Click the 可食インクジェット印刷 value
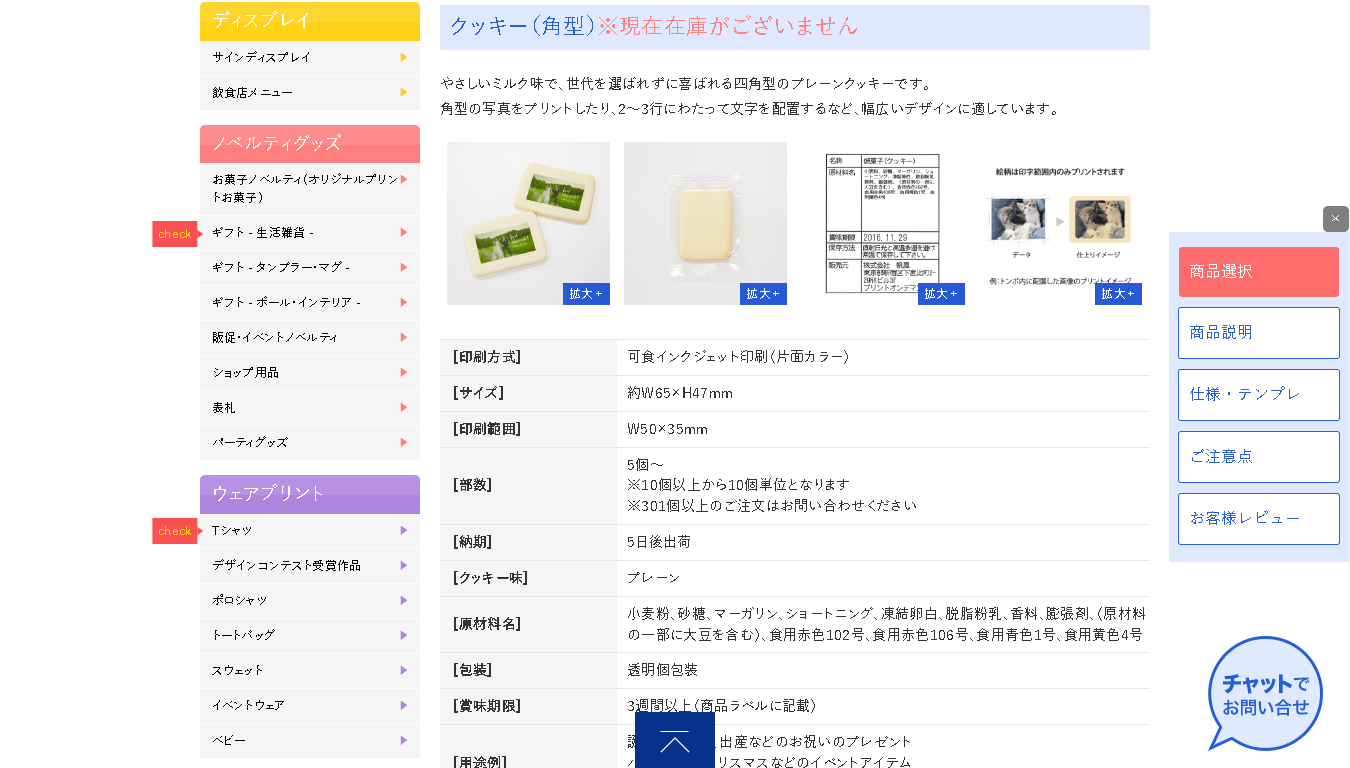This screenshot has height=768, width=1350. coord(738,357)
